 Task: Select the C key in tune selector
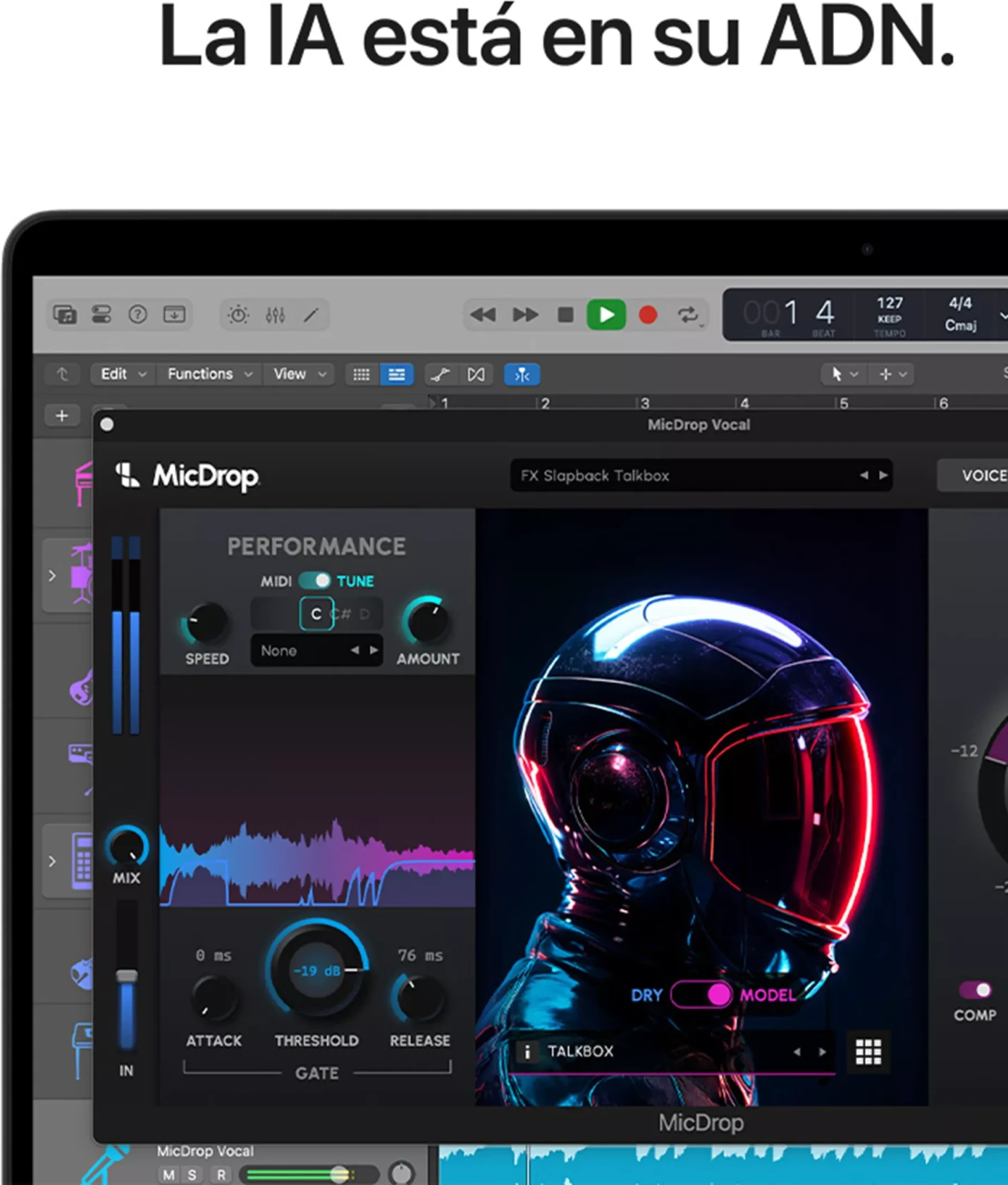pyautogui.click(x=316, y=614)
